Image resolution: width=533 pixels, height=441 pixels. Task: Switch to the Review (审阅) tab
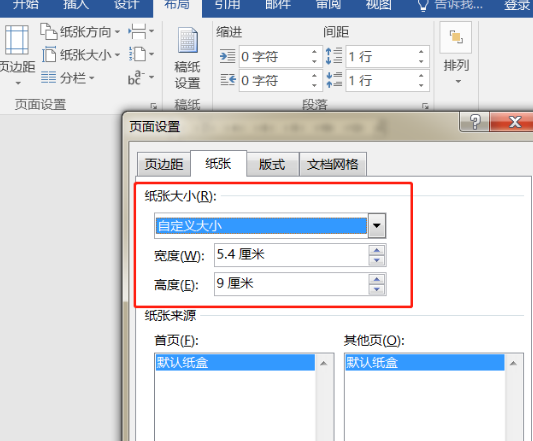328,5
